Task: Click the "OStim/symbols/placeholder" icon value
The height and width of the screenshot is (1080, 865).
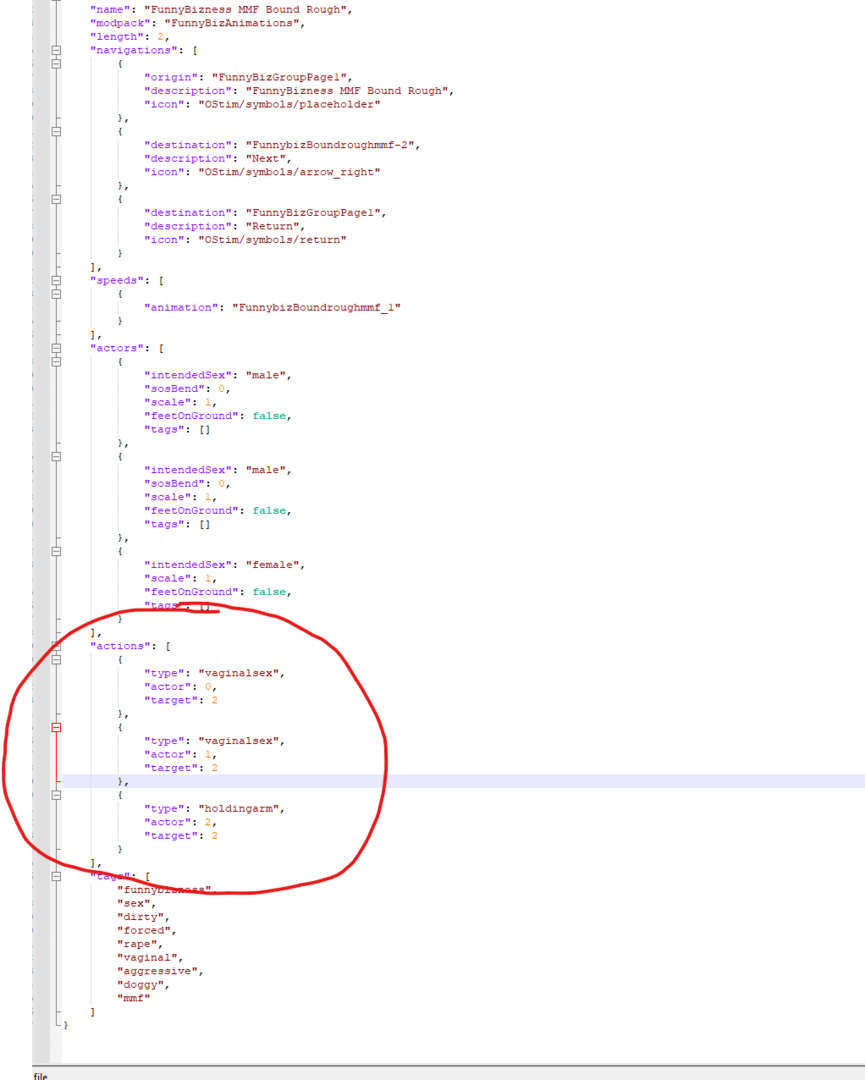Action: click(x=289, y=105)
